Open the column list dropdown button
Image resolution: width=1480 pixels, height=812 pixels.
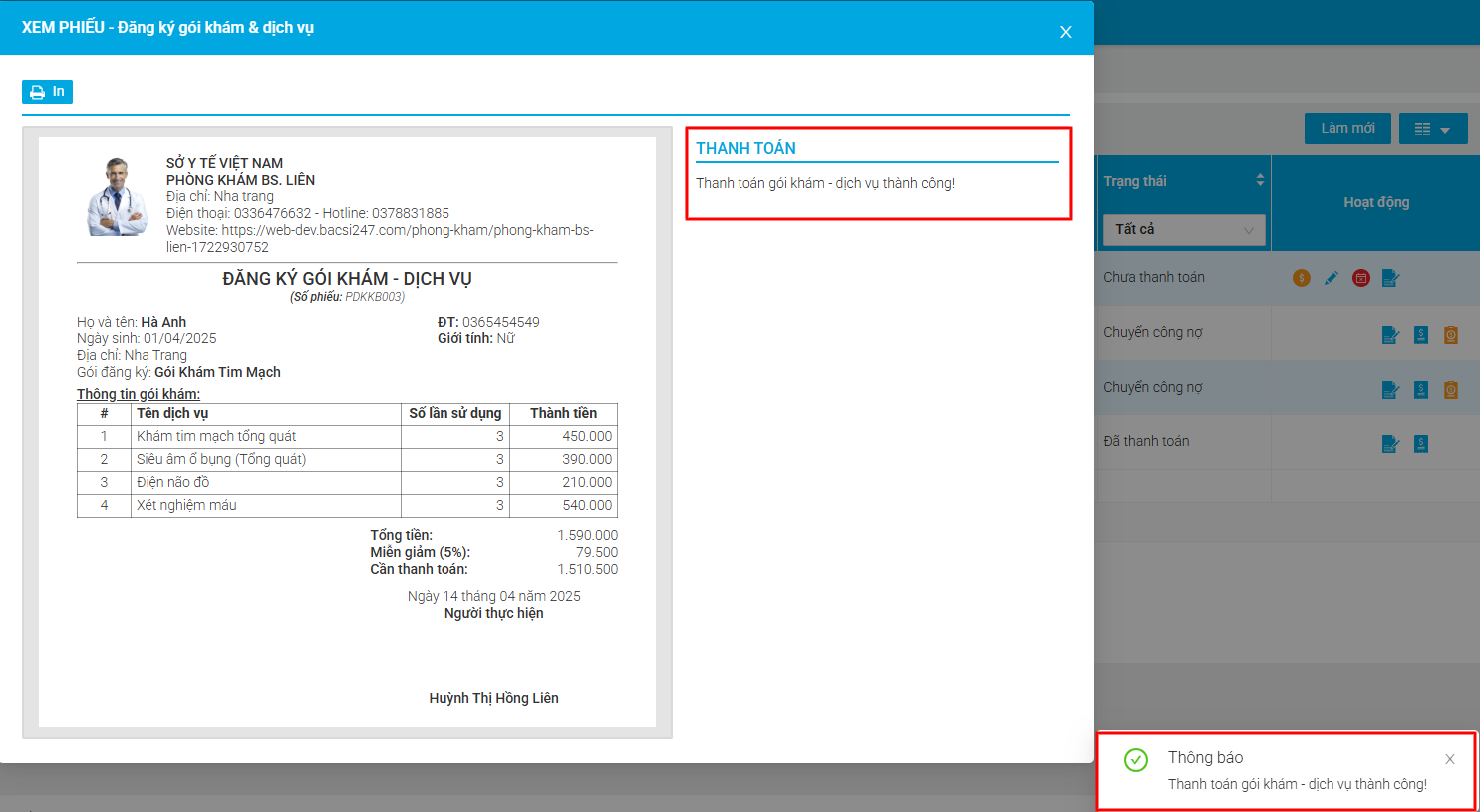tap(1433, 129)
